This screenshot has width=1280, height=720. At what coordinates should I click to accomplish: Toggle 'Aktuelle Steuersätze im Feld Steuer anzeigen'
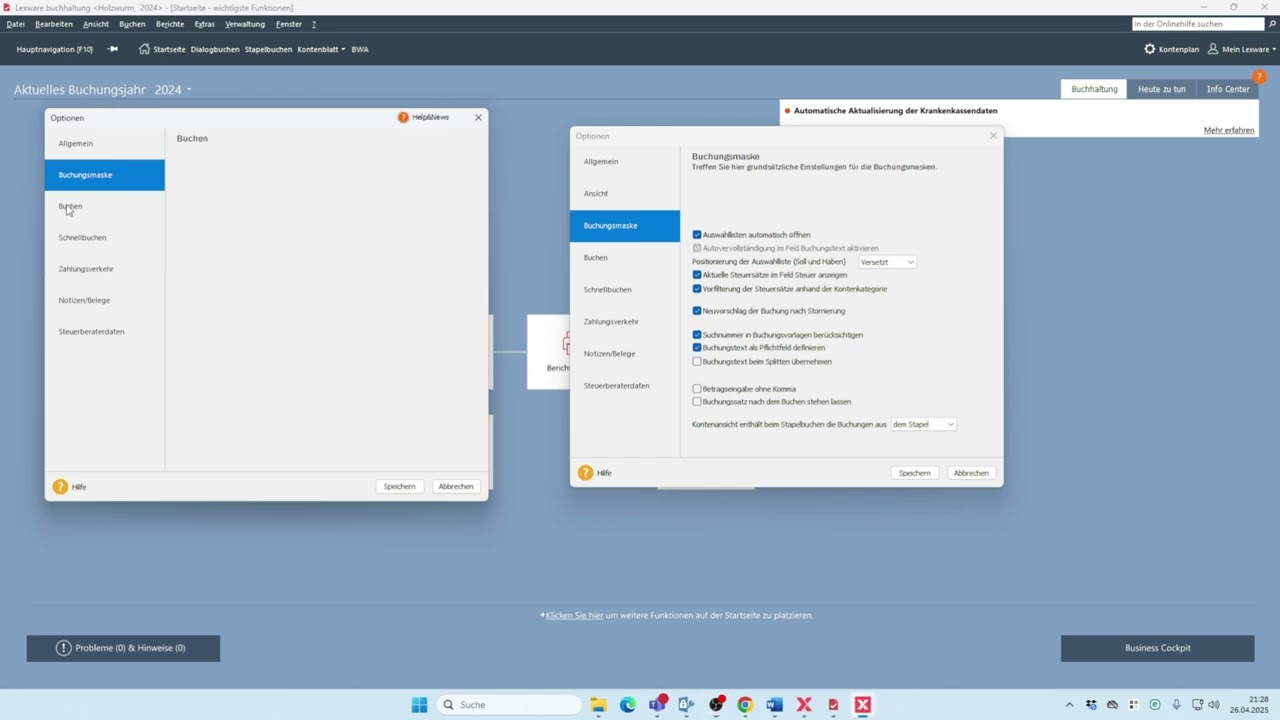(x=697, y=275)
